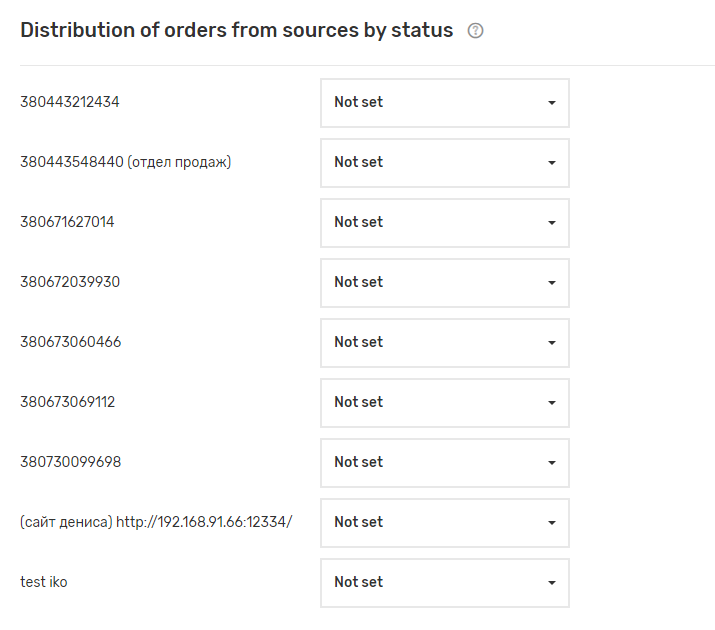
Task: Click the Distribution of orders heading text
Action: pyautogui.click(x=237, y=30)
